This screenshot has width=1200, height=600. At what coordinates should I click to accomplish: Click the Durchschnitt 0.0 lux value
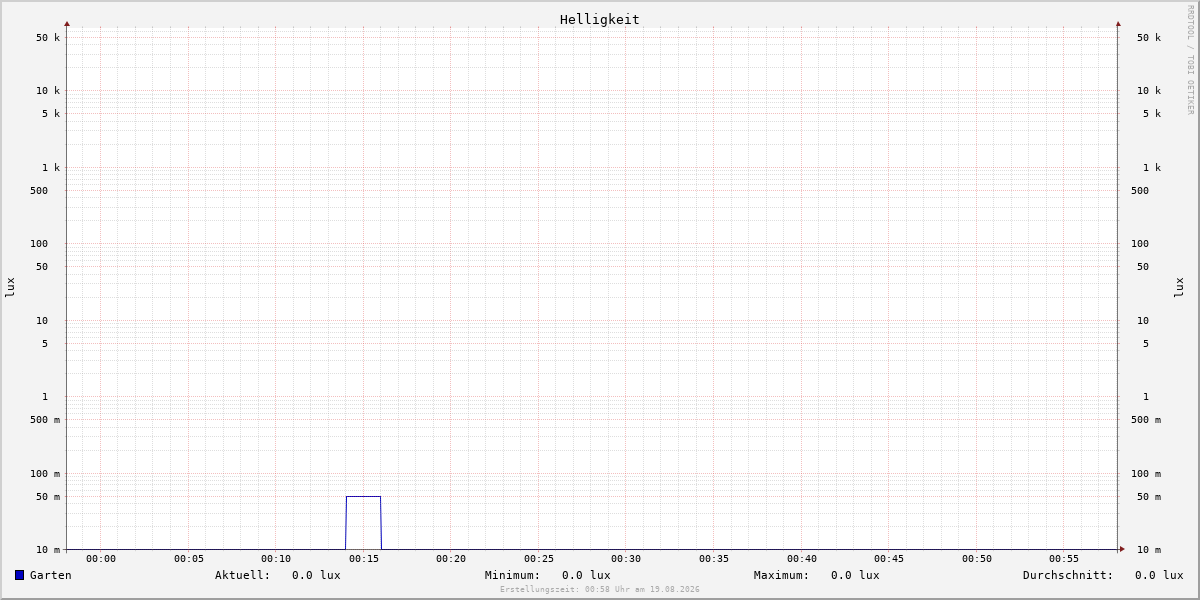point(1159,575)
